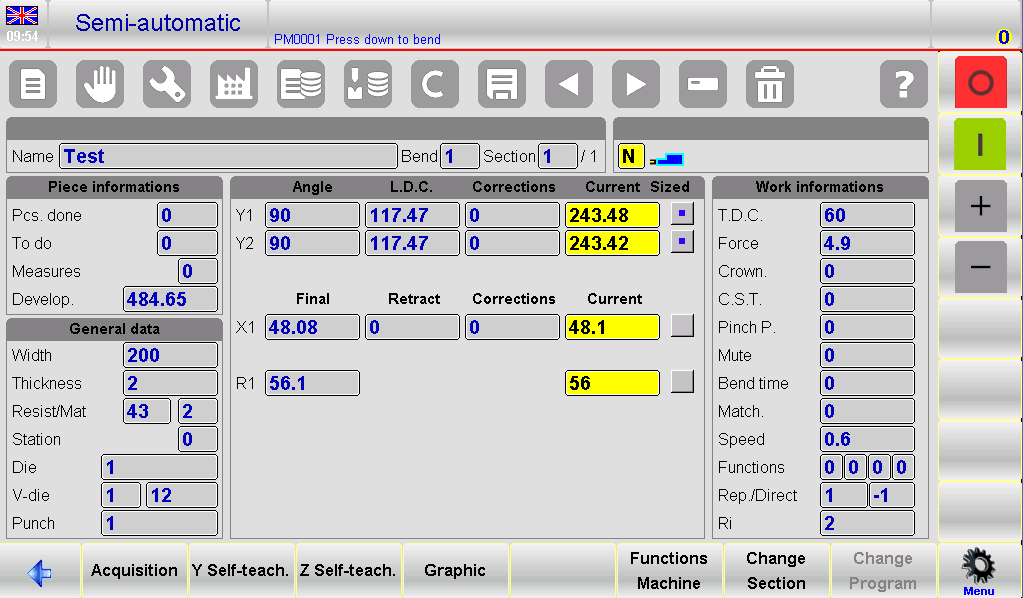The width and height of the screenshot is (1023, 598).
Task: Click the factory machine icon
Action: pos(234,84)
